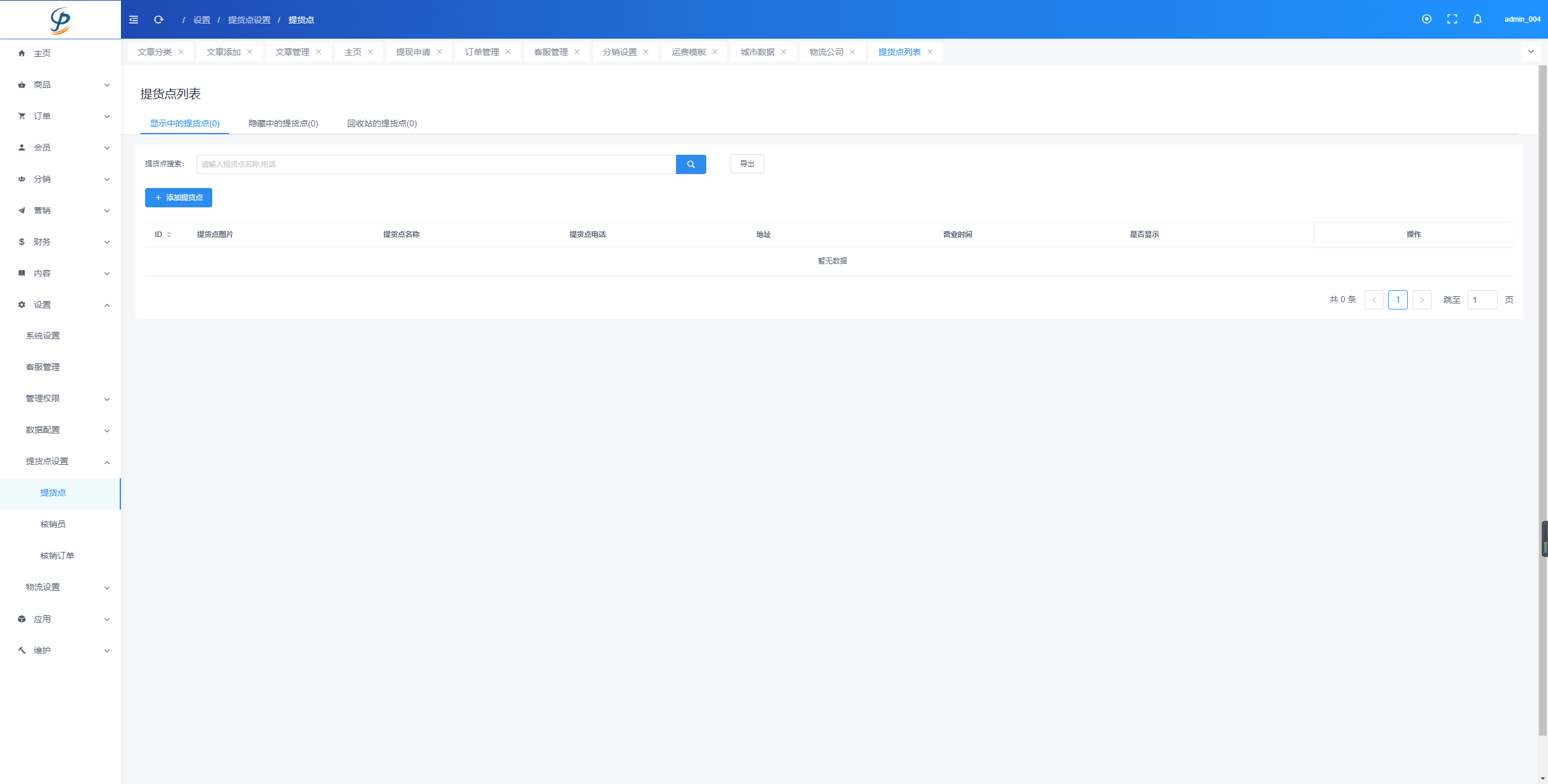Click the refresh page icon
1548x784 pixels.
click(x=159, y=20)
